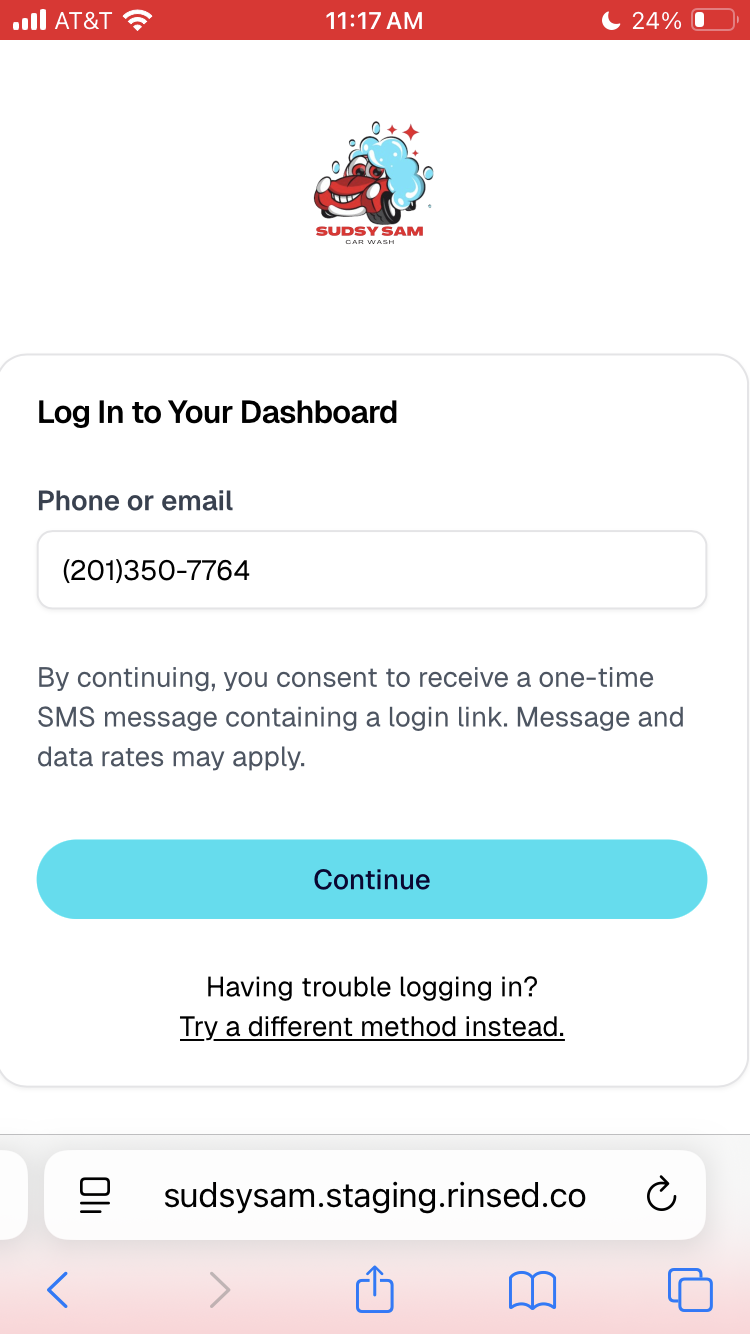Tap the 11:17 AM clock in status bar
750x1334 pixels.
[374, 20]
